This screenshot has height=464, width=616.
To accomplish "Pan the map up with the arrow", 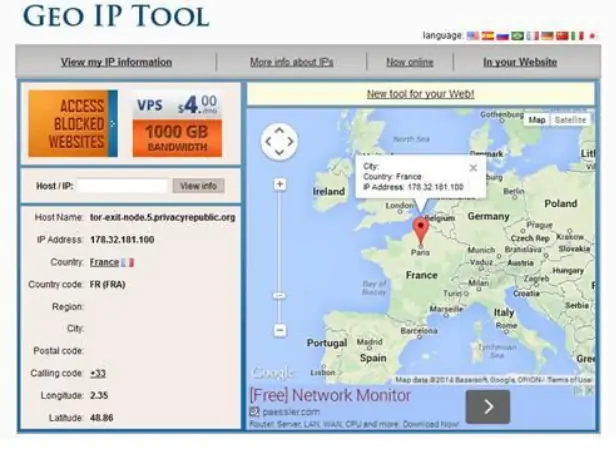I will [279, 130].
